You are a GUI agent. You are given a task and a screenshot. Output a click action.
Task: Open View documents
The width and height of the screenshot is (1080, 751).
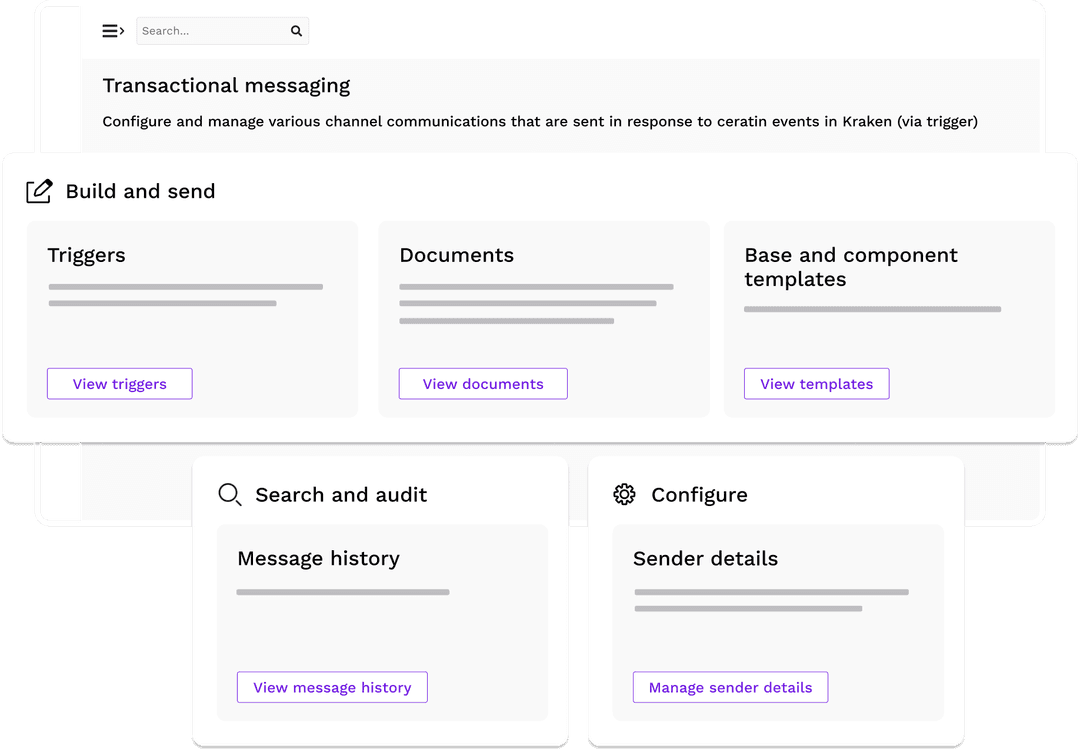(x=483, y=384)
